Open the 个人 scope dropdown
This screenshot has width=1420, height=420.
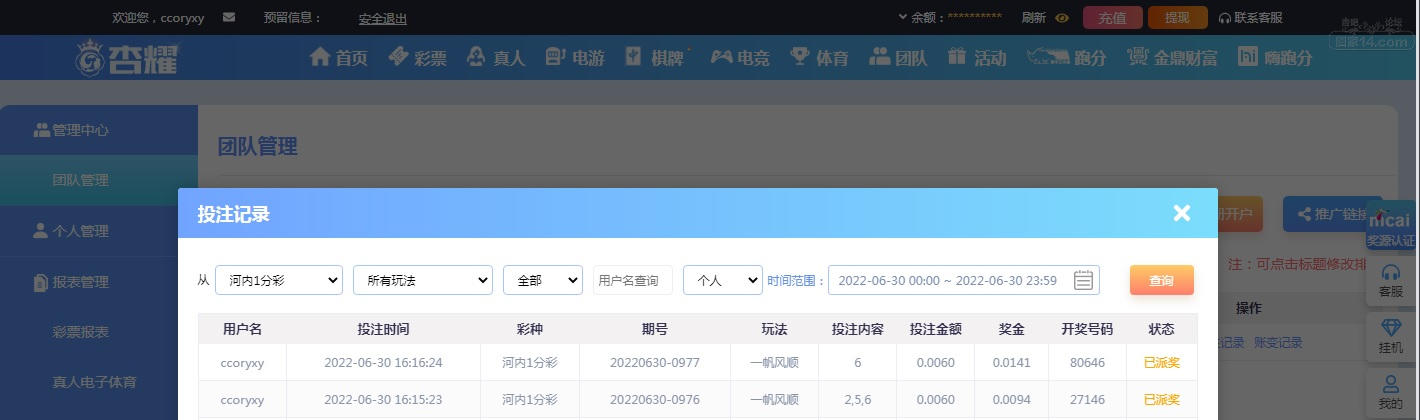coord(723,280)
